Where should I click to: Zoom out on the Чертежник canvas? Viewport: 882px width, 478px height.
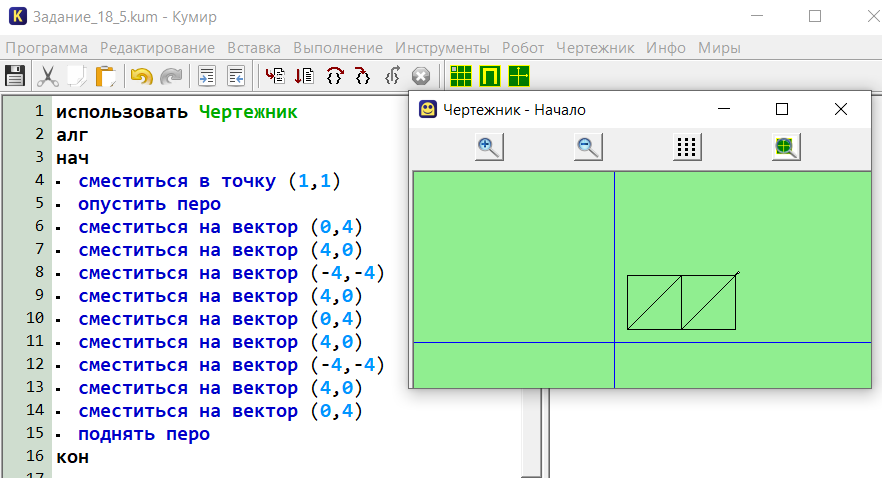[x=588, y=147]
